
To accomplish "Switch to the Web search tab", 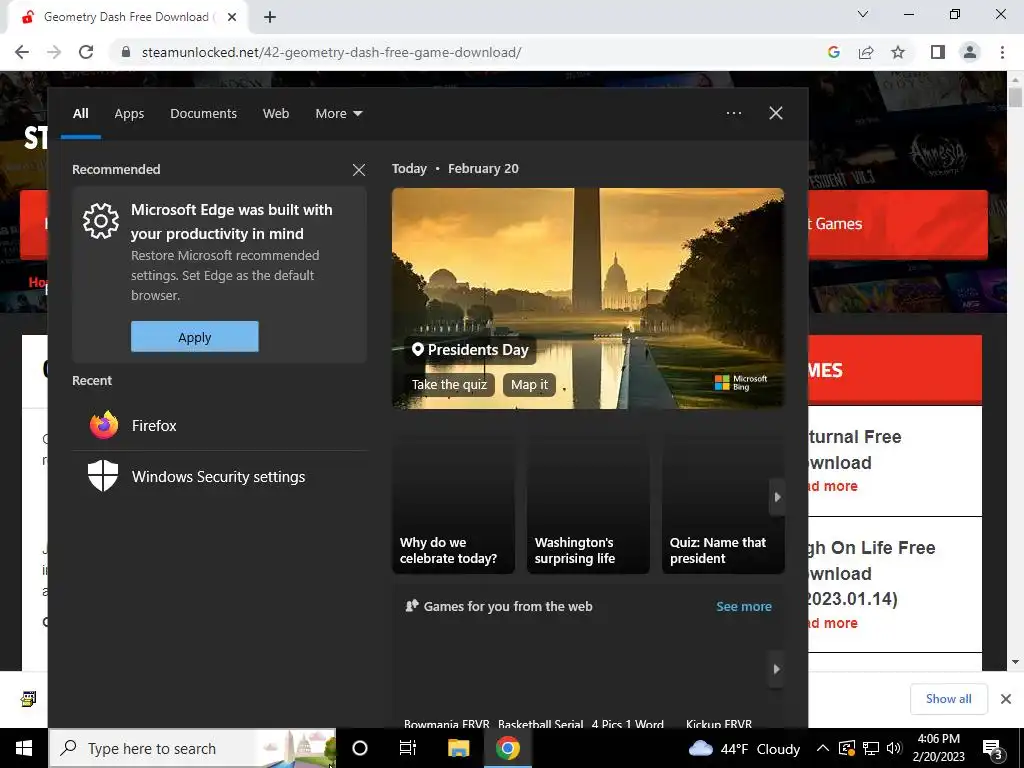I will [x=276, y=114].
